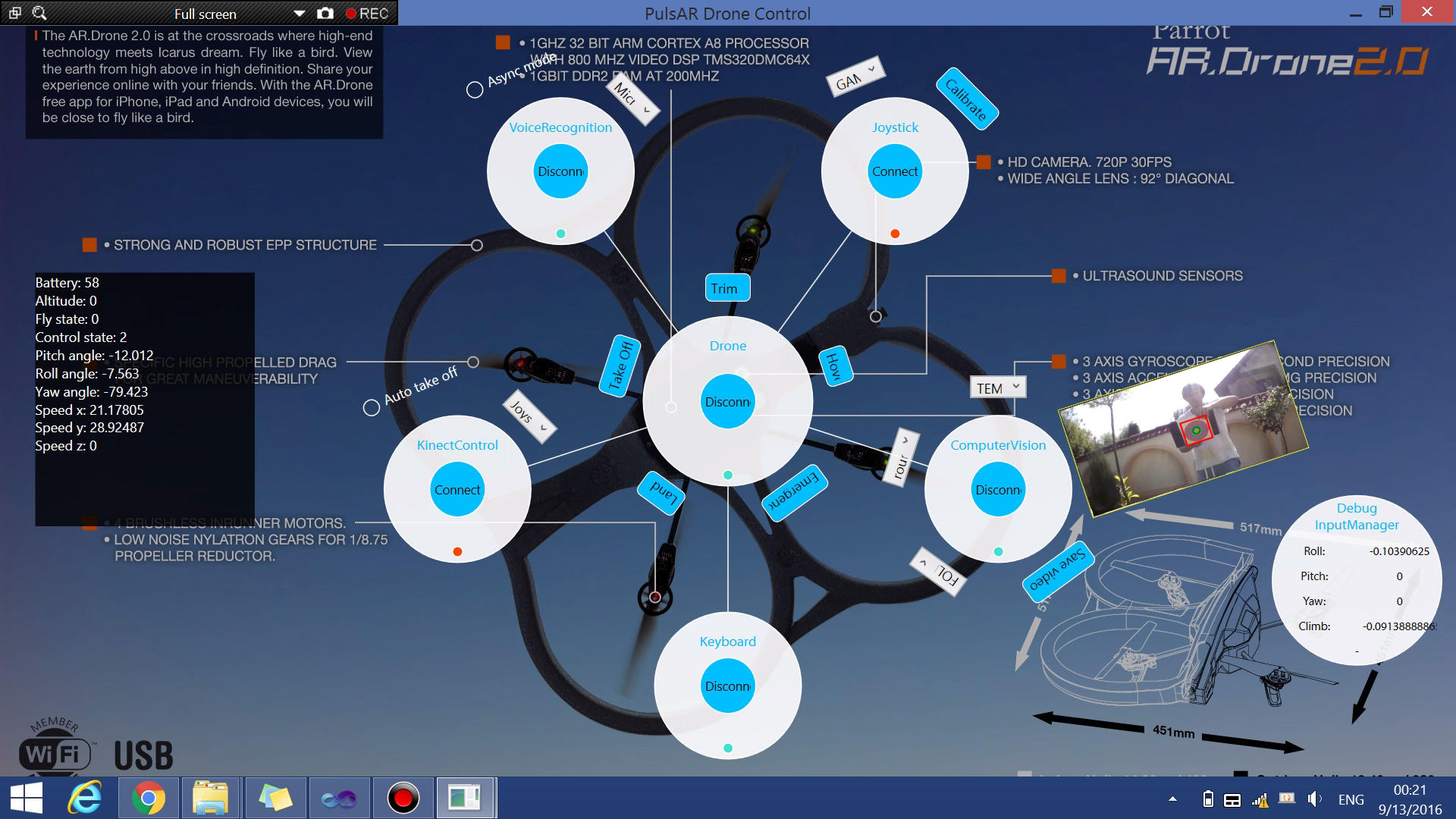Click the computer vision camera preview thumbnail
The height and width of the screenshot is (819, 1456).
point(1183,429)
